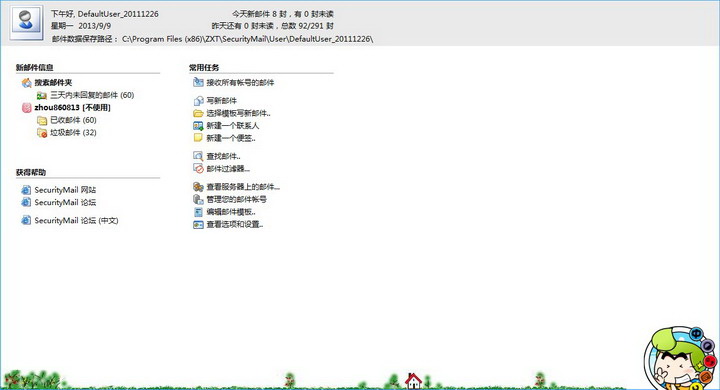Click the cartoon mascot character

681,358
